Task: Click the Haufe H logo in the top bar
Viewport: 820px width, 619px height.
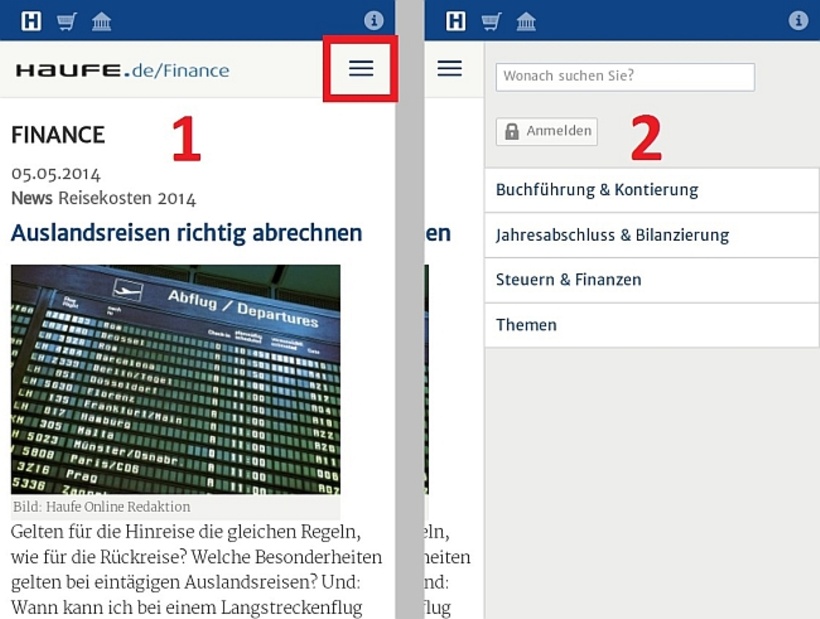Action: [x=31, y=19]
